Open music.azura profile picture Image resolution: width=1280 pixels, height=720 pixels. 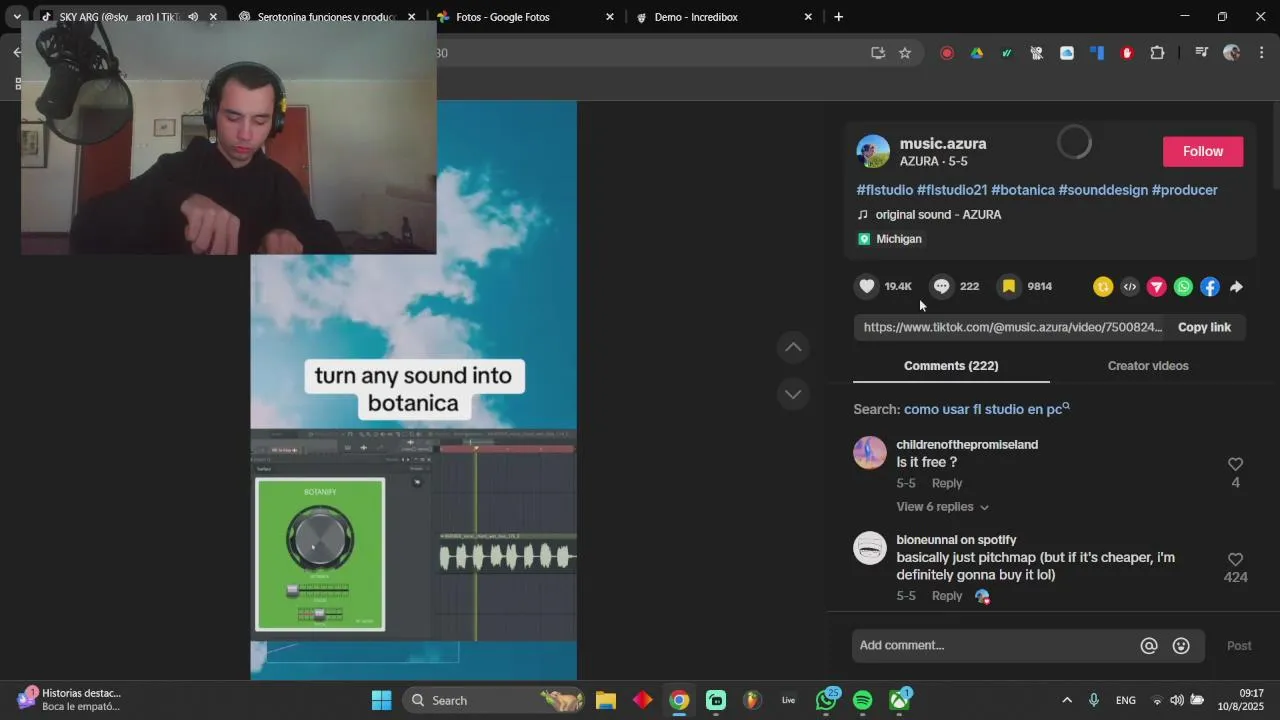coord(873,151)
